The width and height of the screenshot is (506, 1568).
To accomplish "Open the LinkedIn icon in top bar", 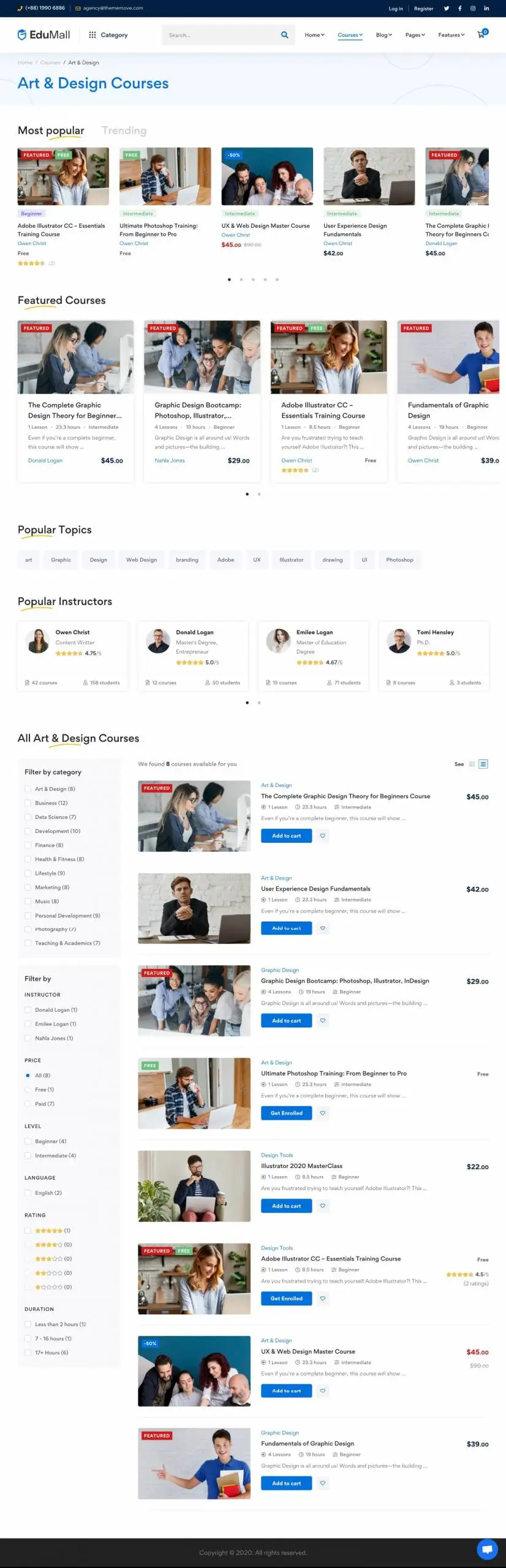I will 486,9.
